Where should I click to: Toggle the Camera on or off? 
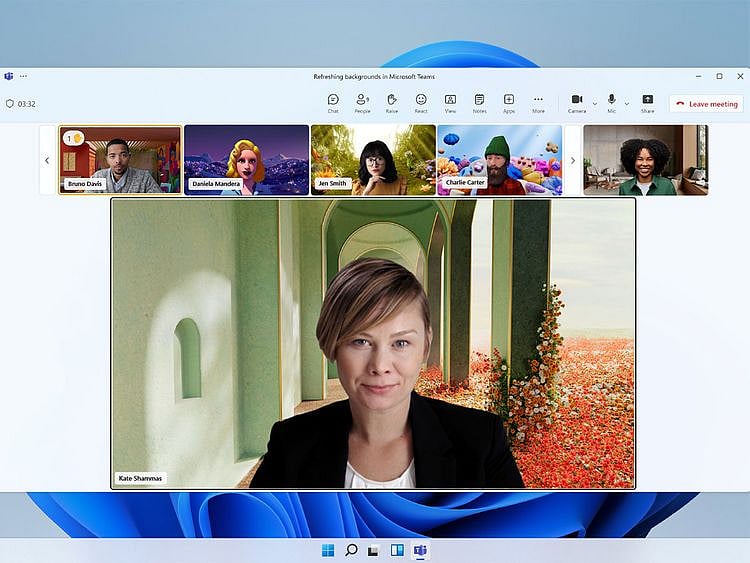point(576,101)
